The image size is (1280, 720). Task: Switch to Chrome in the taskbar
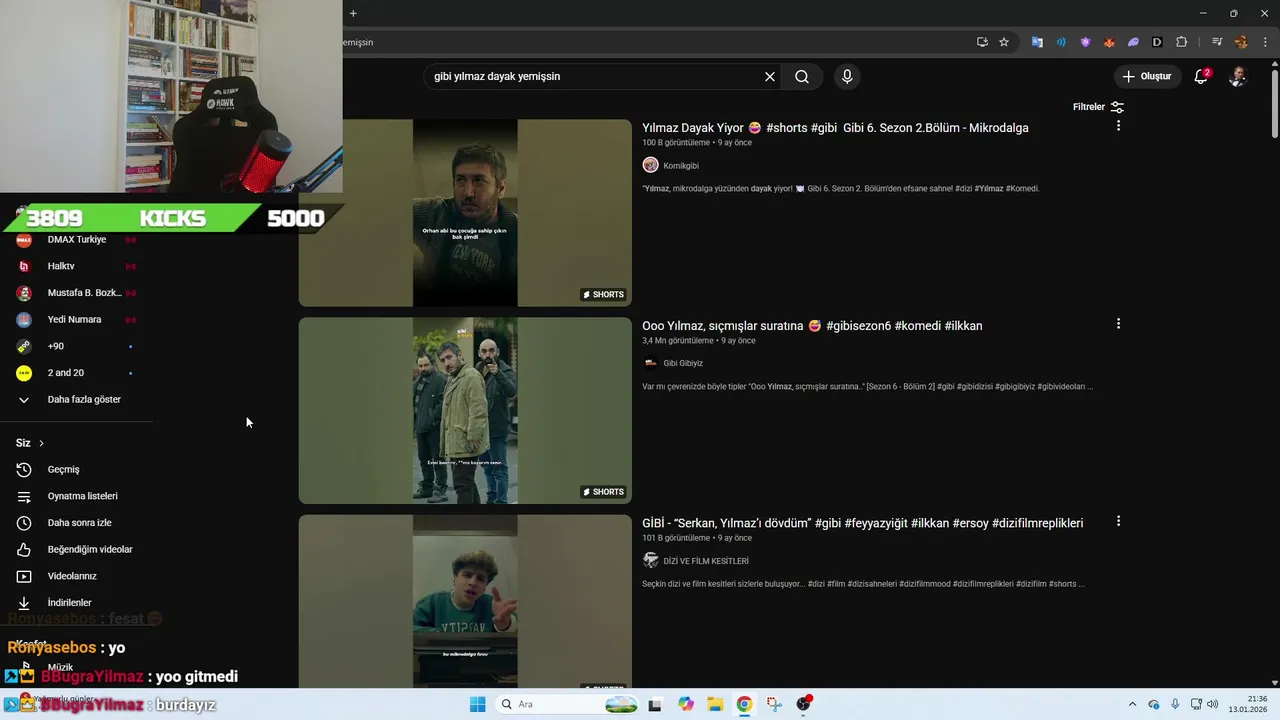(x=744, y=704)
